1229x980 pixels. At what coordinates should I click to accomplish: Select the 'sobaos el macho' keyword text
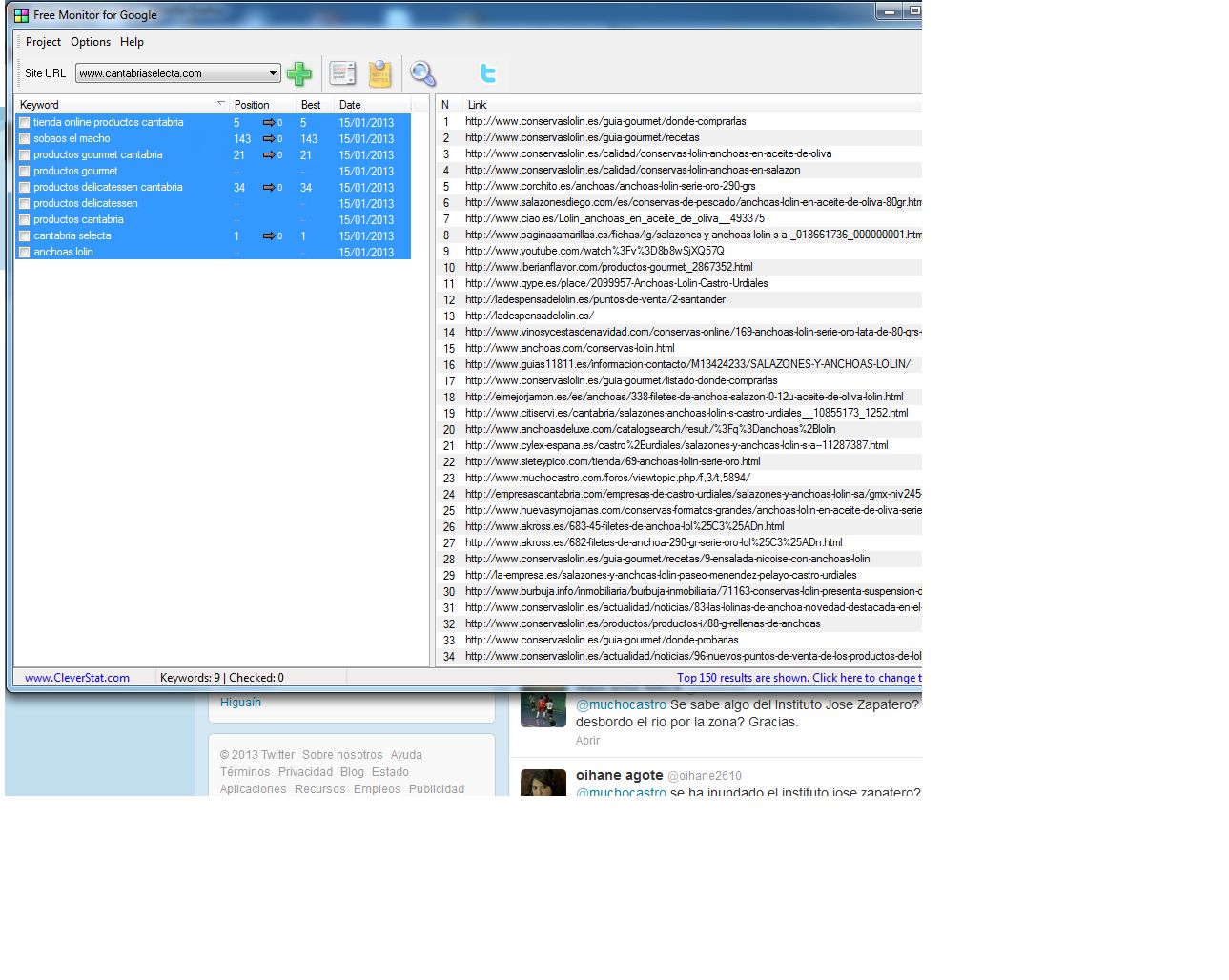[x=72, y=138]
